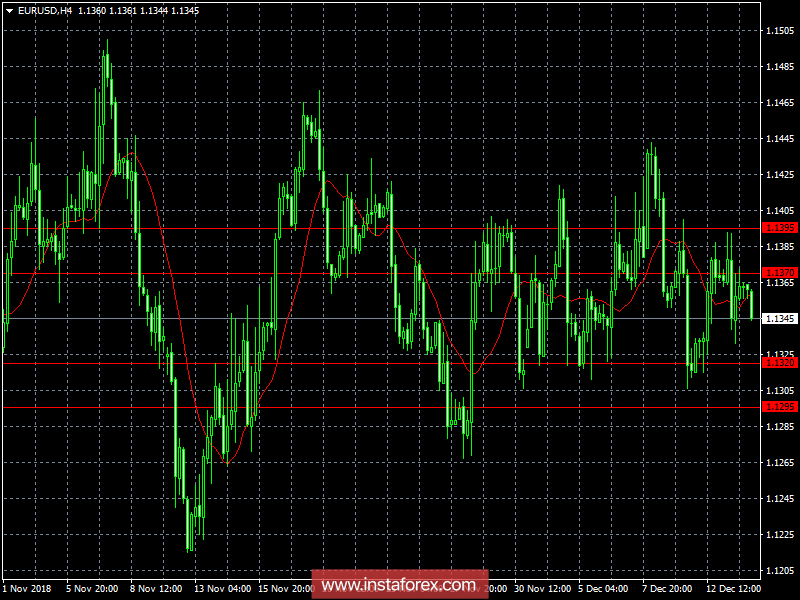Click the 12 Dec 12:00 time label
The height and width of the screenshot is (600, 800).
point(734,589)
